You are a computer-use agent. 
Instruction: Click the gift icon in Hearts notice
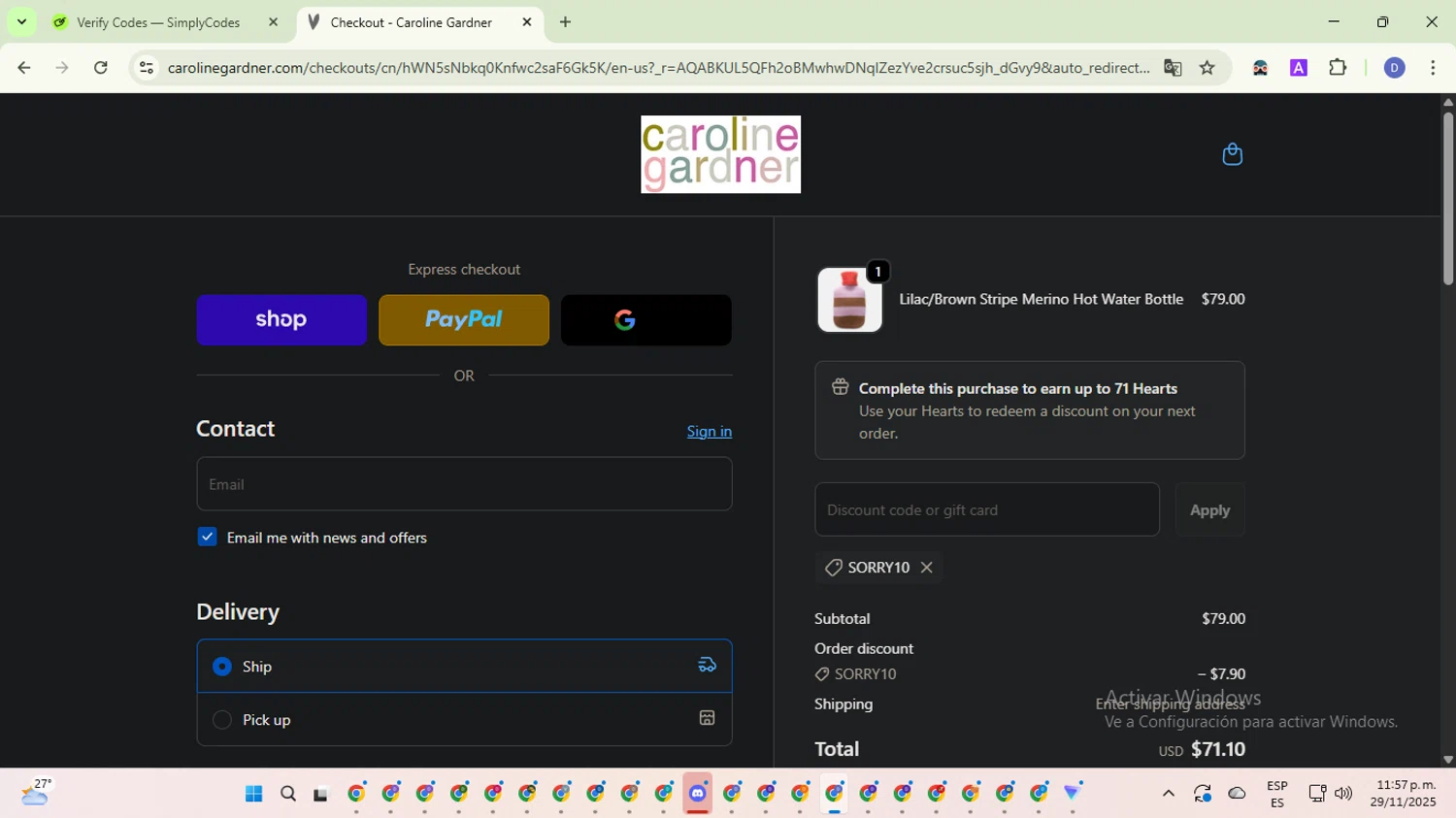pos(840,387)
